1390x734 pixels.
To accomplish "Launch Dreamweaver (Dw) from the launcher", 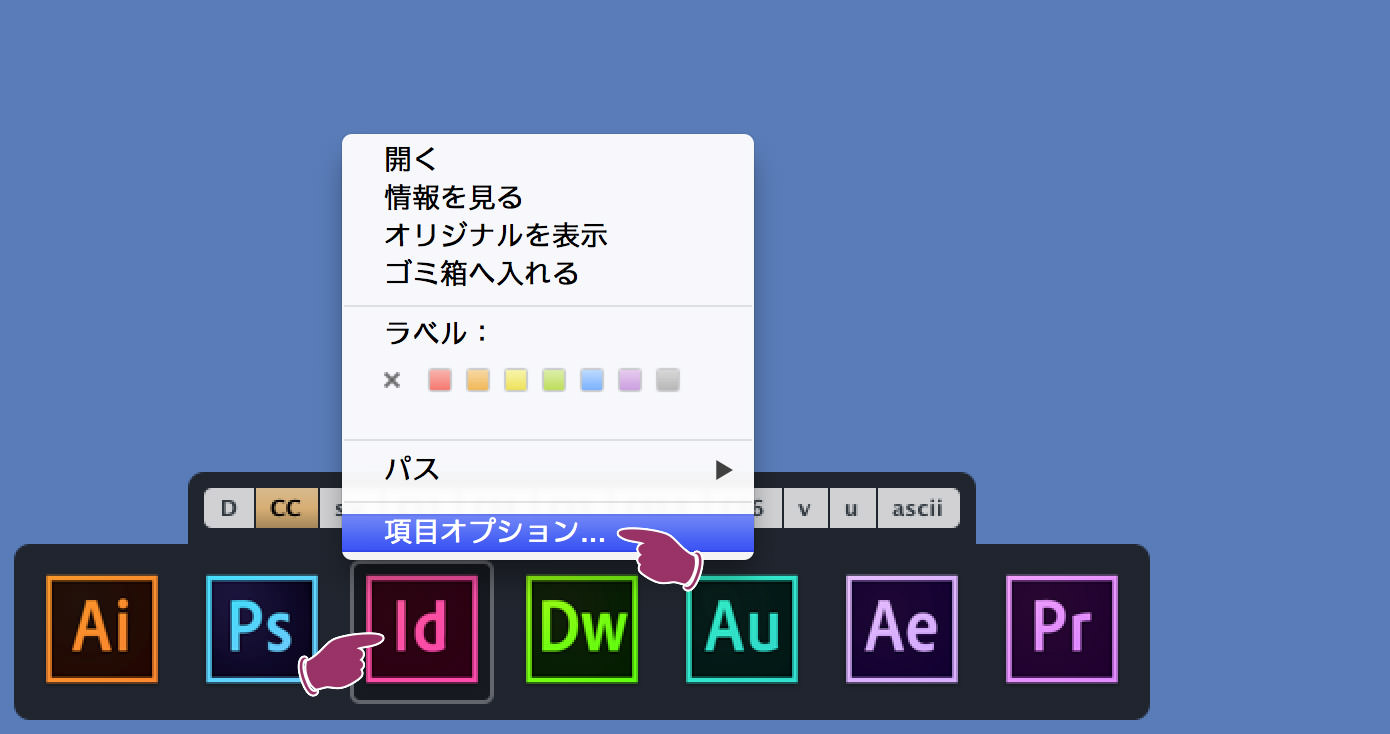I will pyautogui.click(x=582, y=629).
